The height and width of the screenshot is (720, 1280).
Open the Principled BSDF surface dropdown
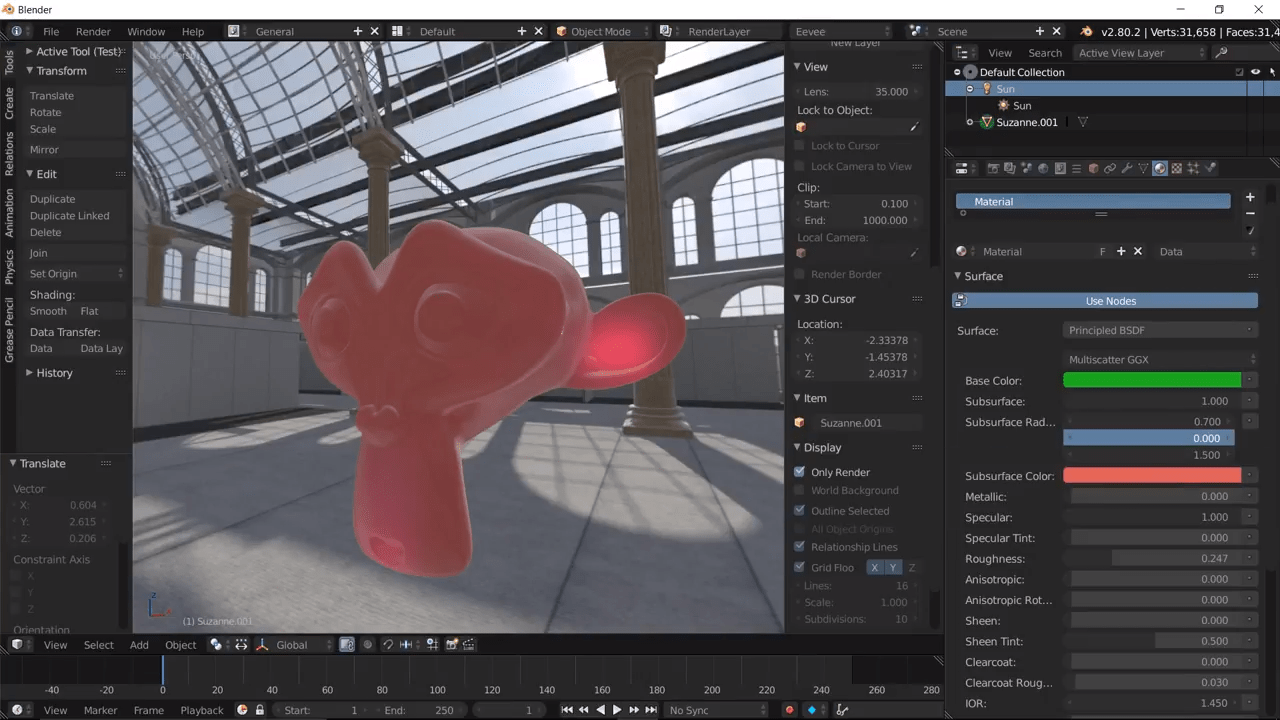pos(1160,330)
